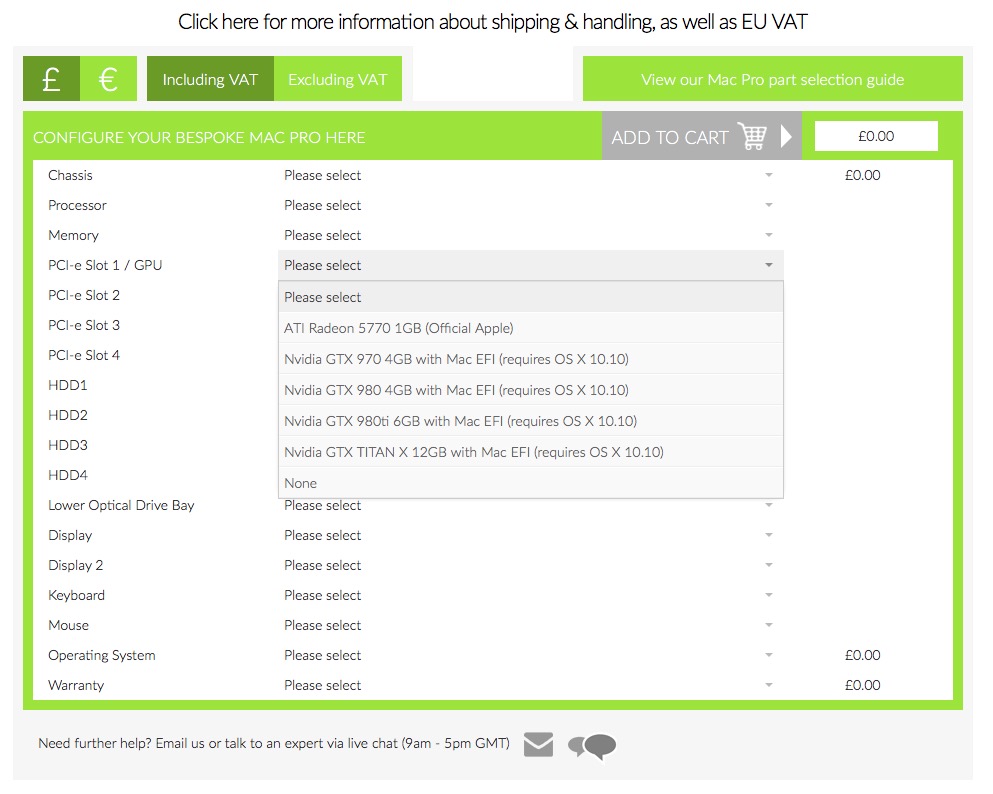
Task: Click the play arrow beside Add to Cart
Action: (x=786, y=136)
